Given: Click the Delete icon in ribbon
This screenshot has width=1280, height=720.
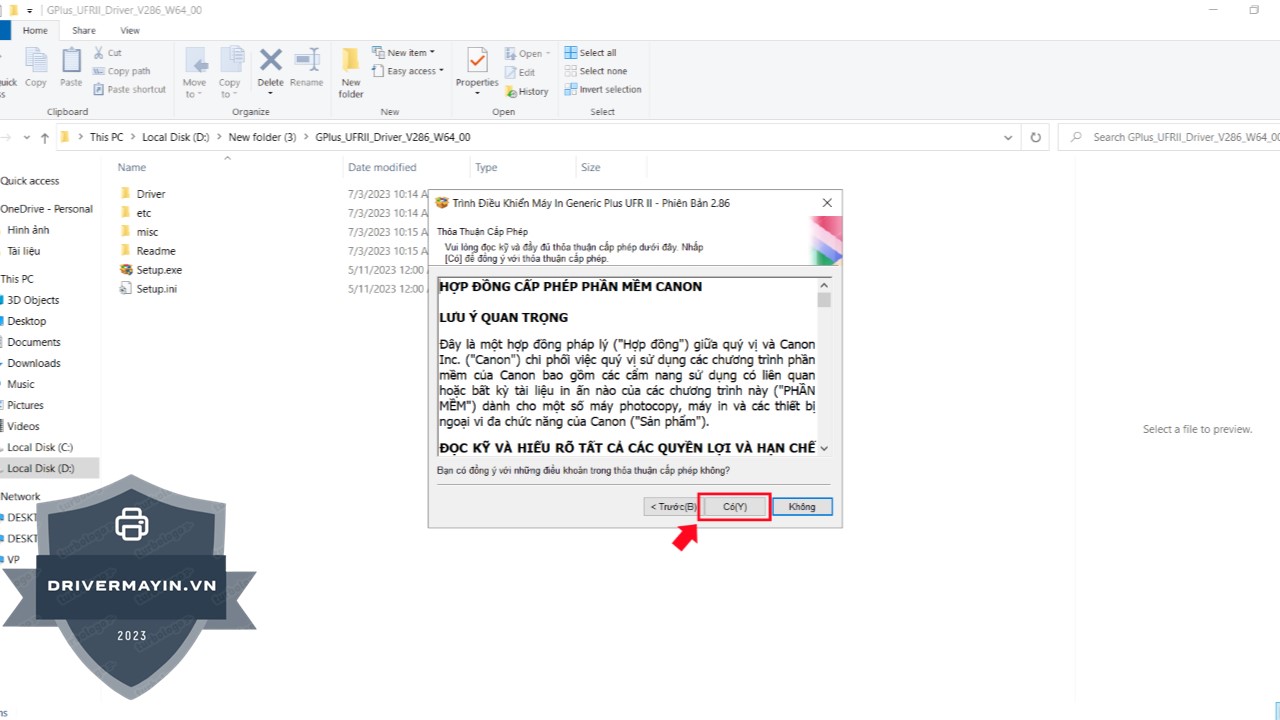Looking at the screenshot, I should [x=270, y=68].
